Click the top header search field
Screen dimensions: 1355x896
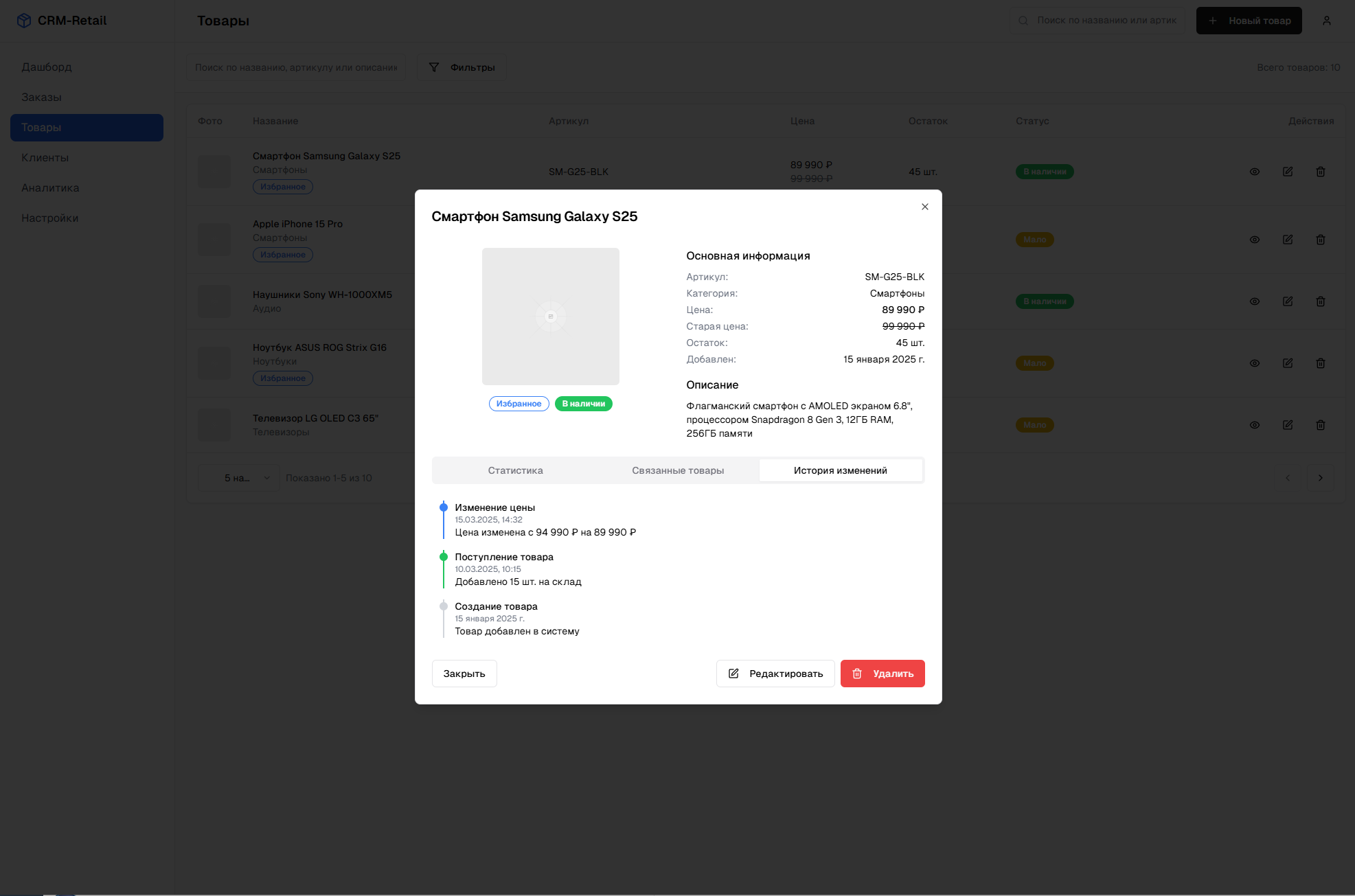(1097, 21)
